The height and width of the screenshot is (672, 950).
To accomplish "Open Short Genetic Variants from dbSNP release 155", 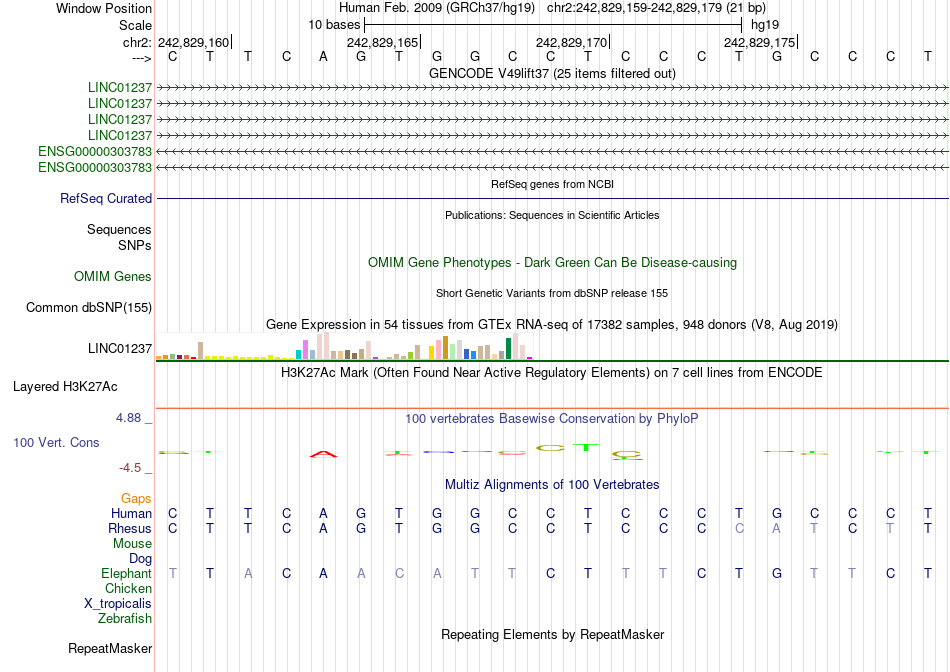I will (x=552, y=293).
